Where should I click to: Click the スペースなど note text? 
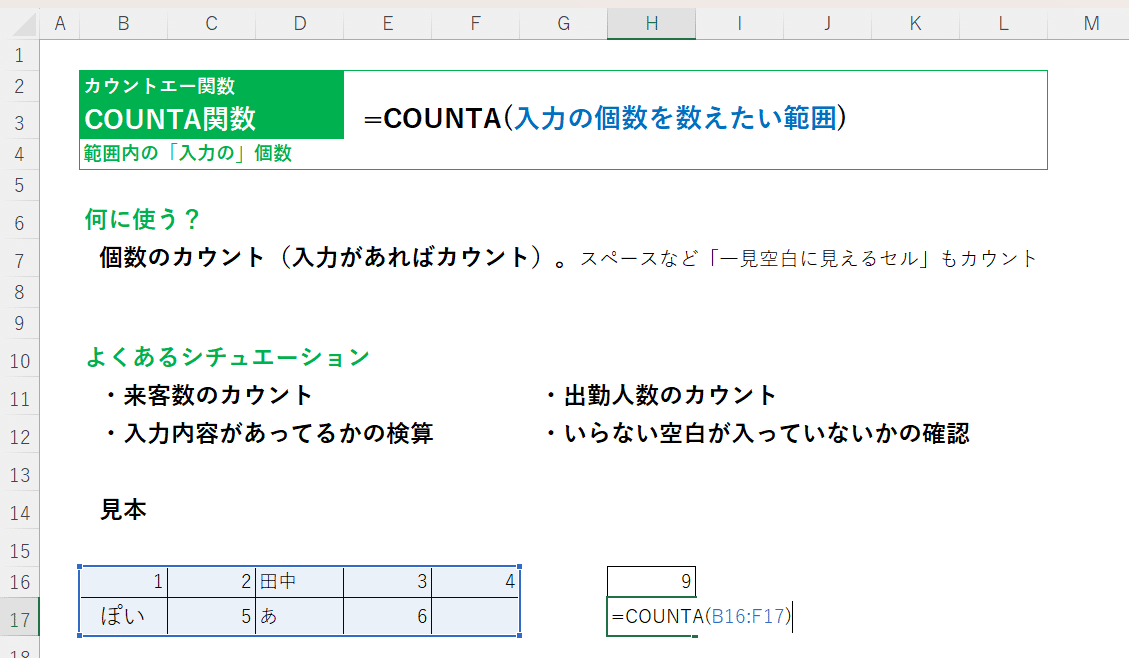click(808, 258)
